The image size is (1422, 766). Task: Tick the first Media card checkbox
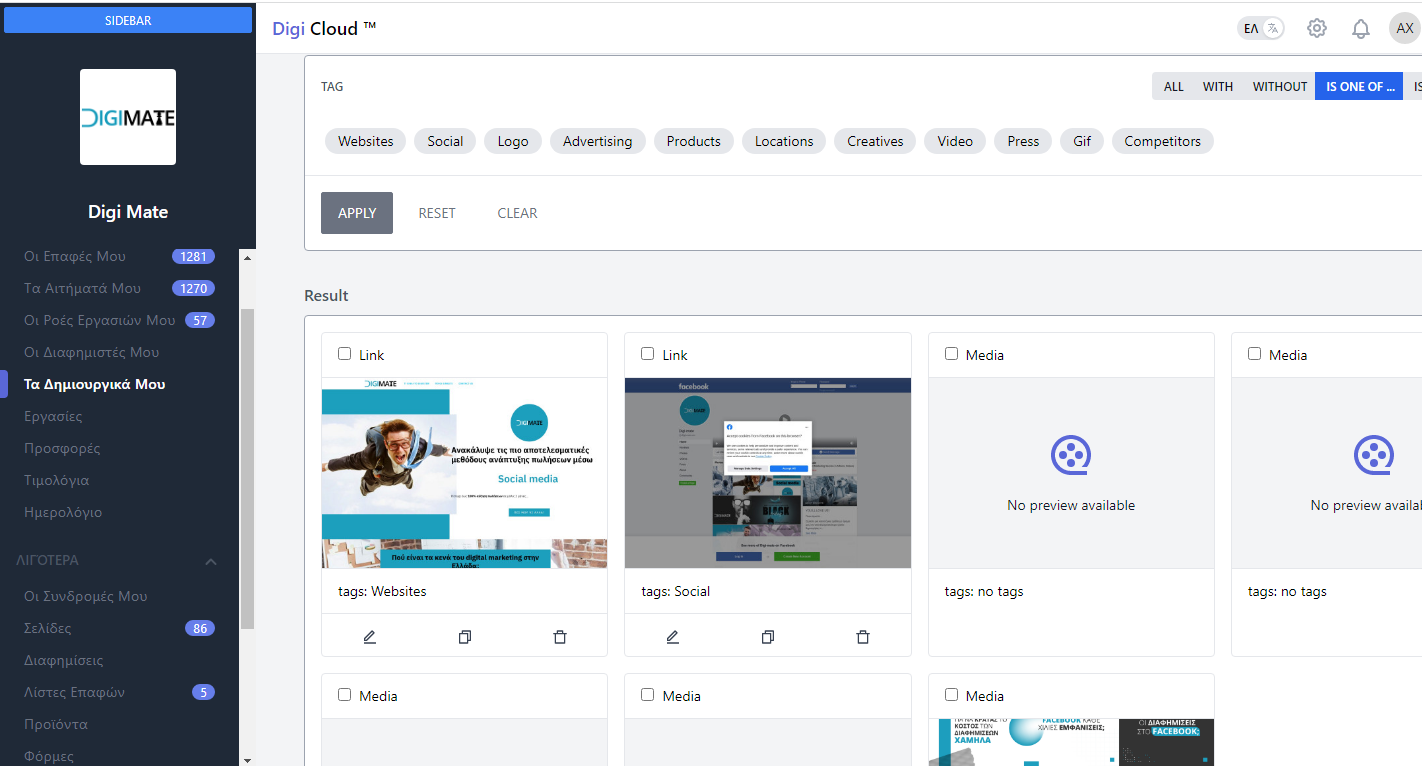[952, 354]
